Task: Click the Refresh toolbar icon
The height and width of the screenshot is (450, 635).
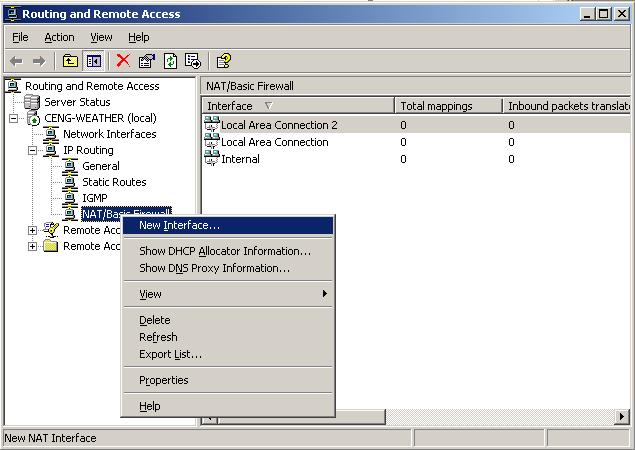Action: (x=170, y=61)
